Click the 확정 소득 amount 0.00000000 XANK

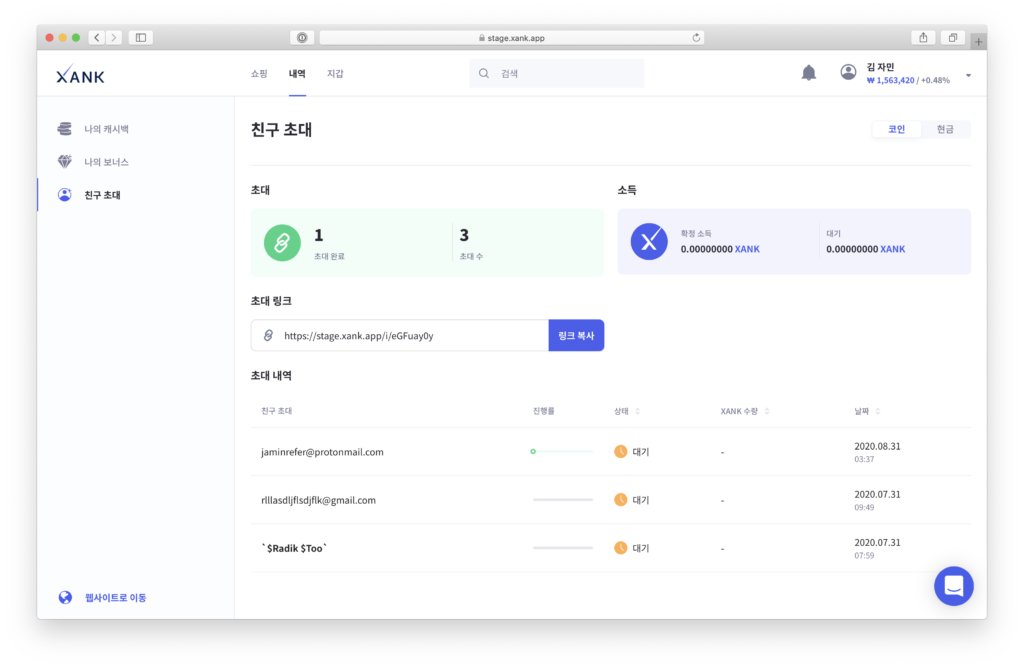click(x=720, y=249)
